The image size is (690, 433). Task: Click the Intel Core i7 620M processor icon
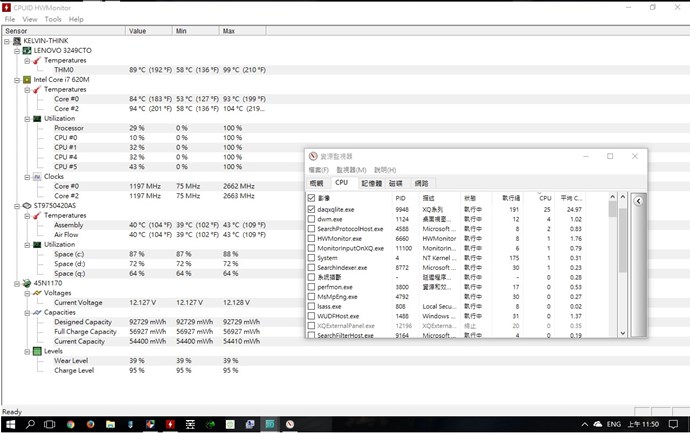point(27,79)
